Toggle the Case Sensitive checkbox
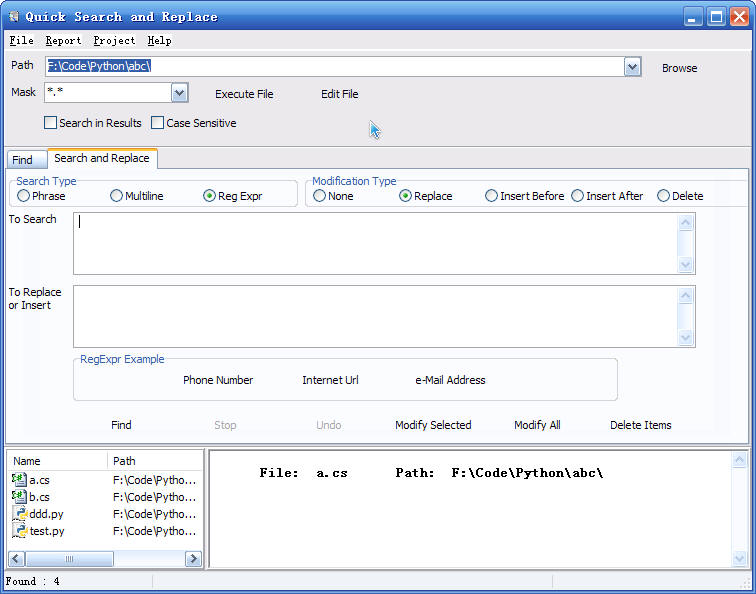Viewport: 756px width, 594px height. pos(158,123)
